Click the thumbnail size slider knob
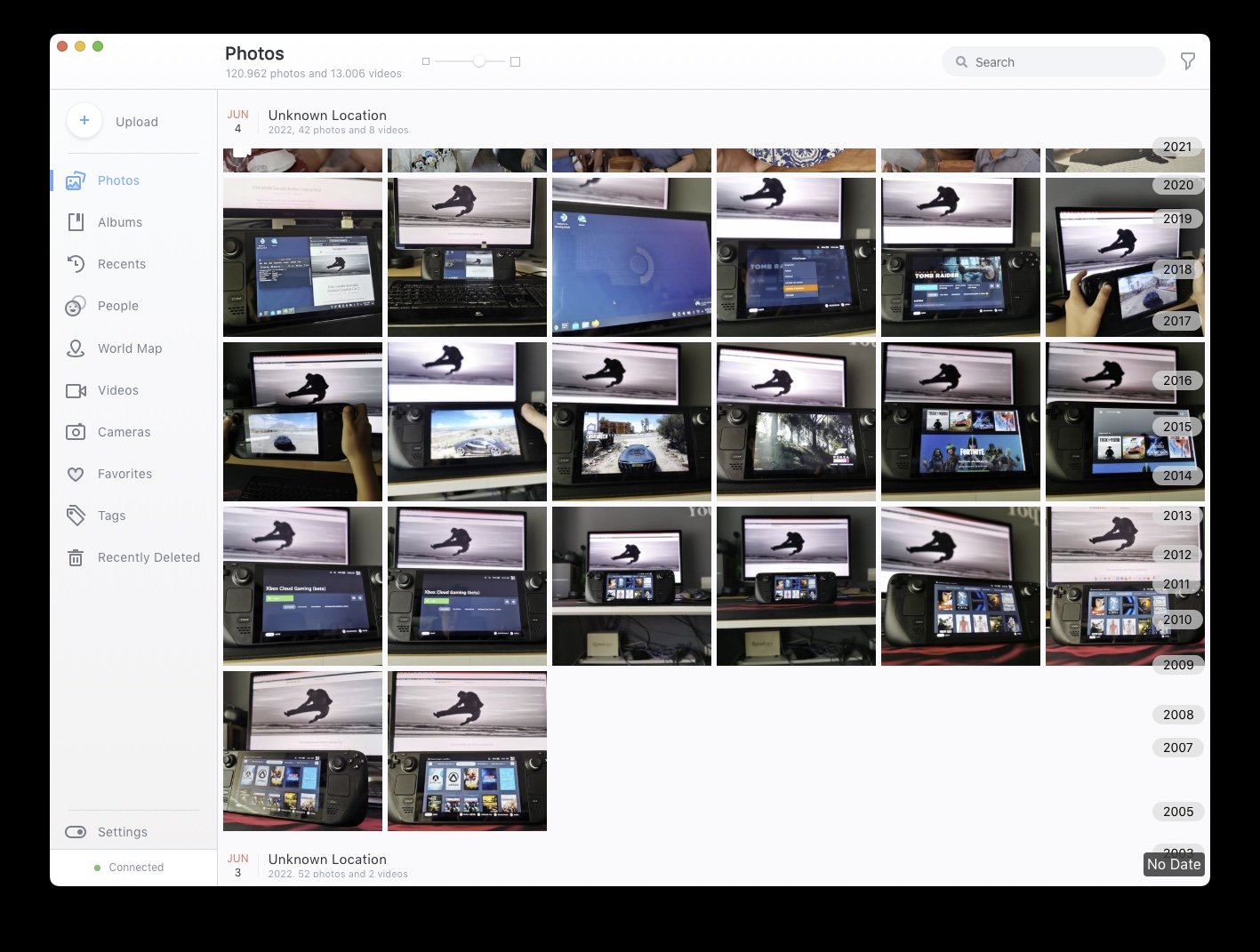Image resolution: width=1260 pixels, height=952 pixels. click(x=478, y=61)
